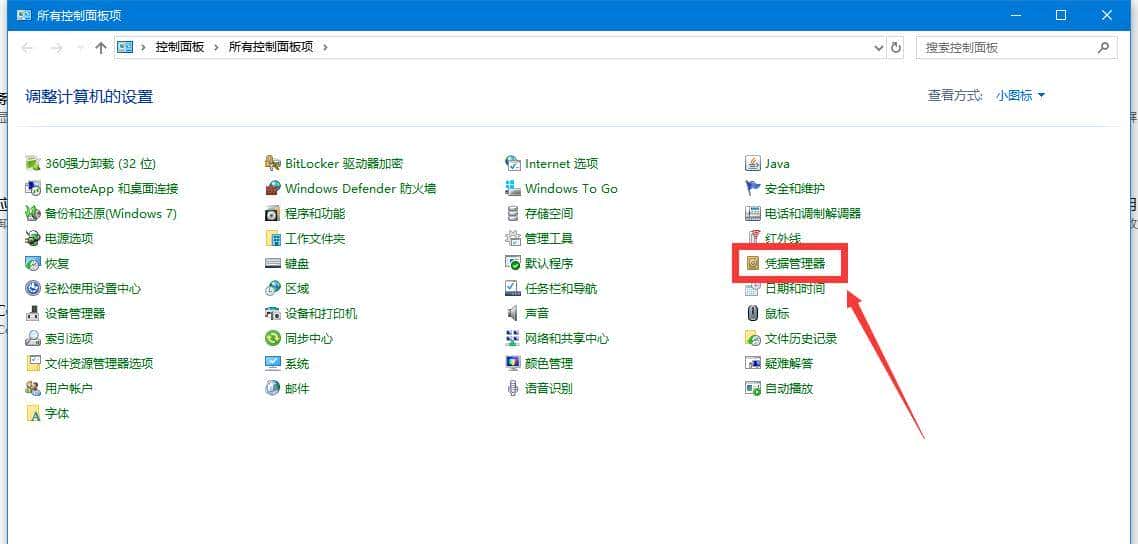The image size is (1138, 544).
Task: Open 凭据管理器 safe icon
Action: [x=753, y=263]
